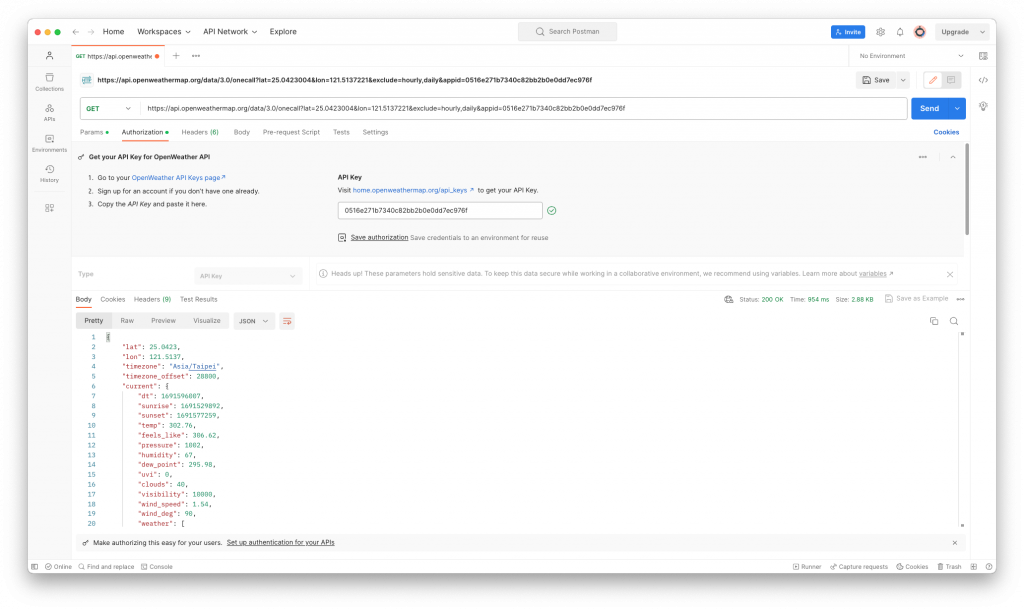Viewport: 1024px width, 610px height.
Task: Switch to the request Headers (6) tab
Action: pyautogui.click(x=200, y=132)
